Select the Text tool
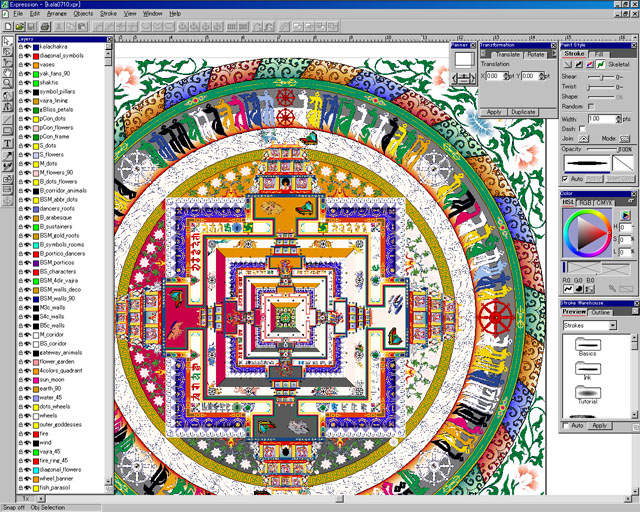The image size is (640, 512). pyautogui.click(x=7, y=143)
